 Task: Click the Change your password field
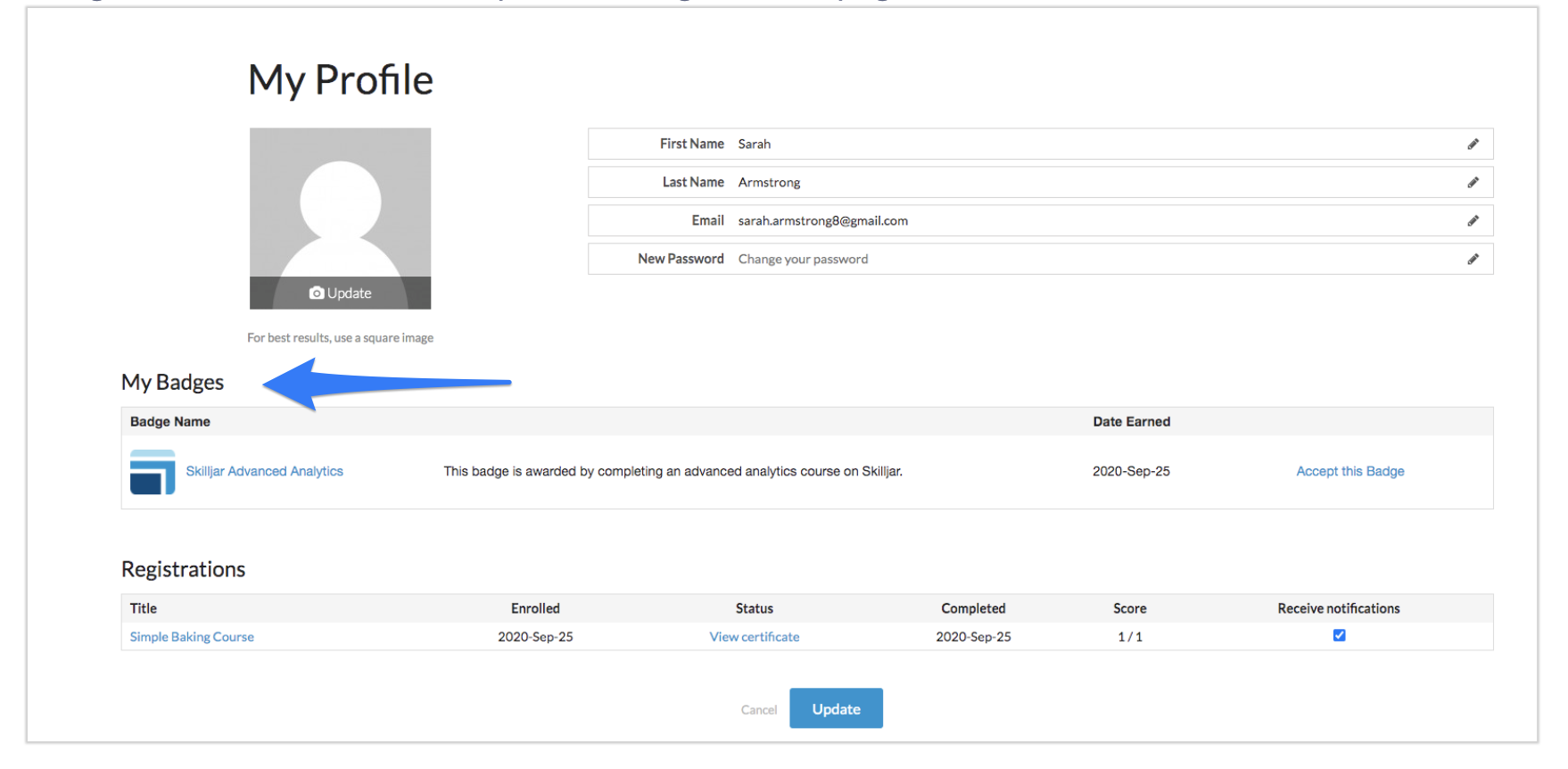pos(1040,259)
